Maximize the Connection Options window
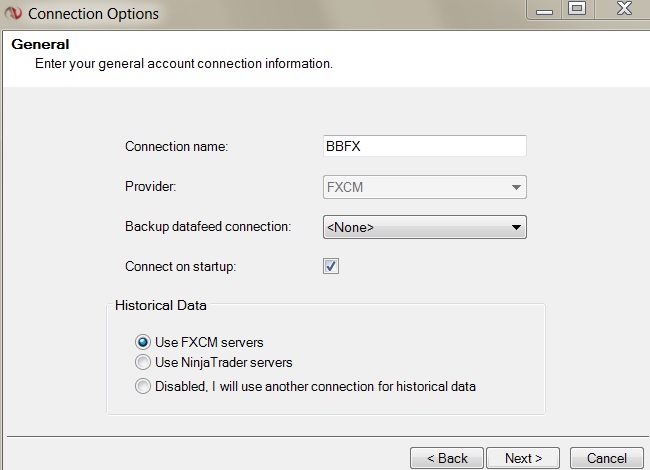Viewport: 650px width, 470px height. point(577,11)
